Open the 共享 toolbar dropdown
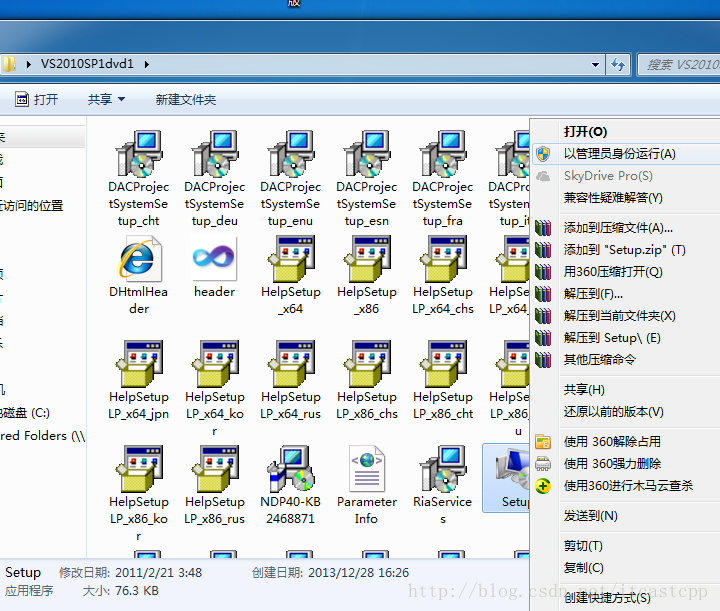This screenshot has height=611, width=720. (106, 99)
